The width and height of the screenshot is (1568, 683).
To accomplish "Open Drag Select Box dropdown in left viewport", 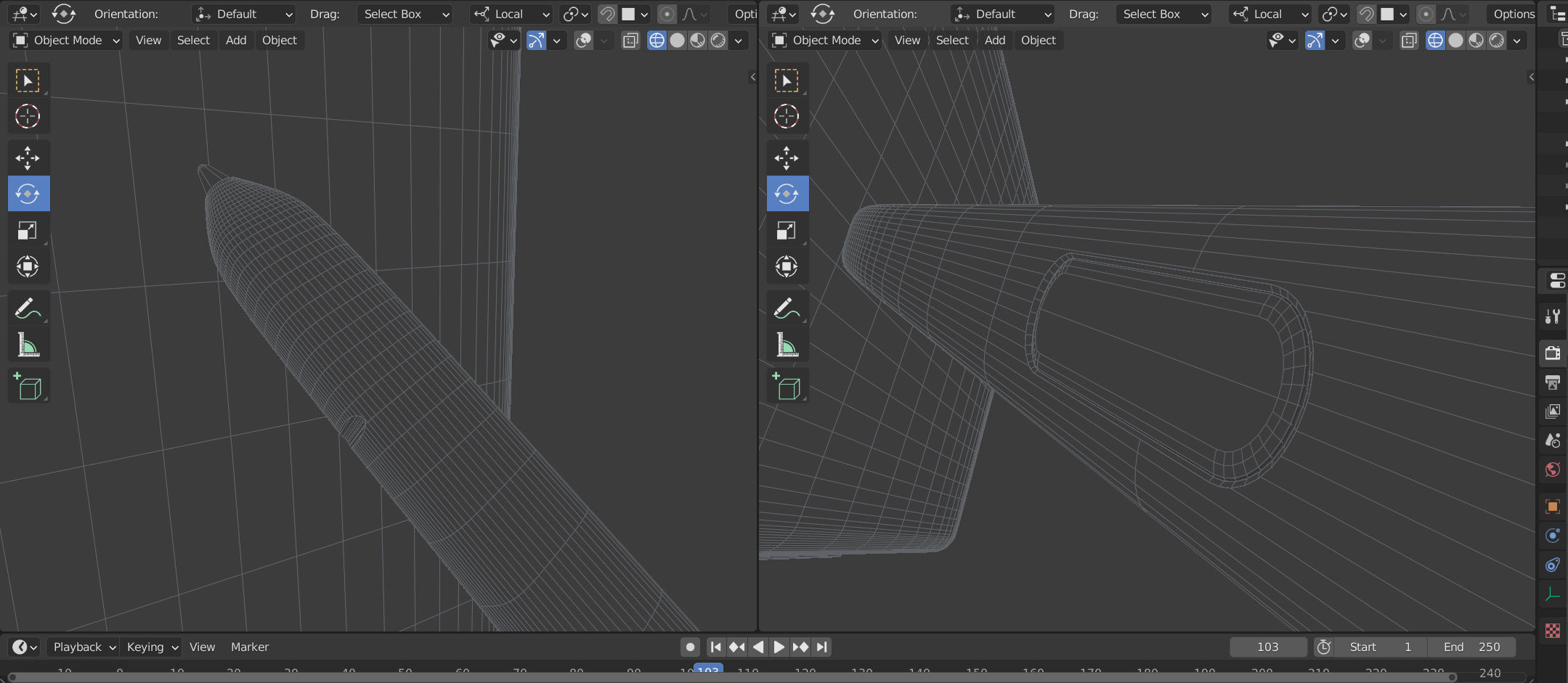I will [x=406, y=14].
